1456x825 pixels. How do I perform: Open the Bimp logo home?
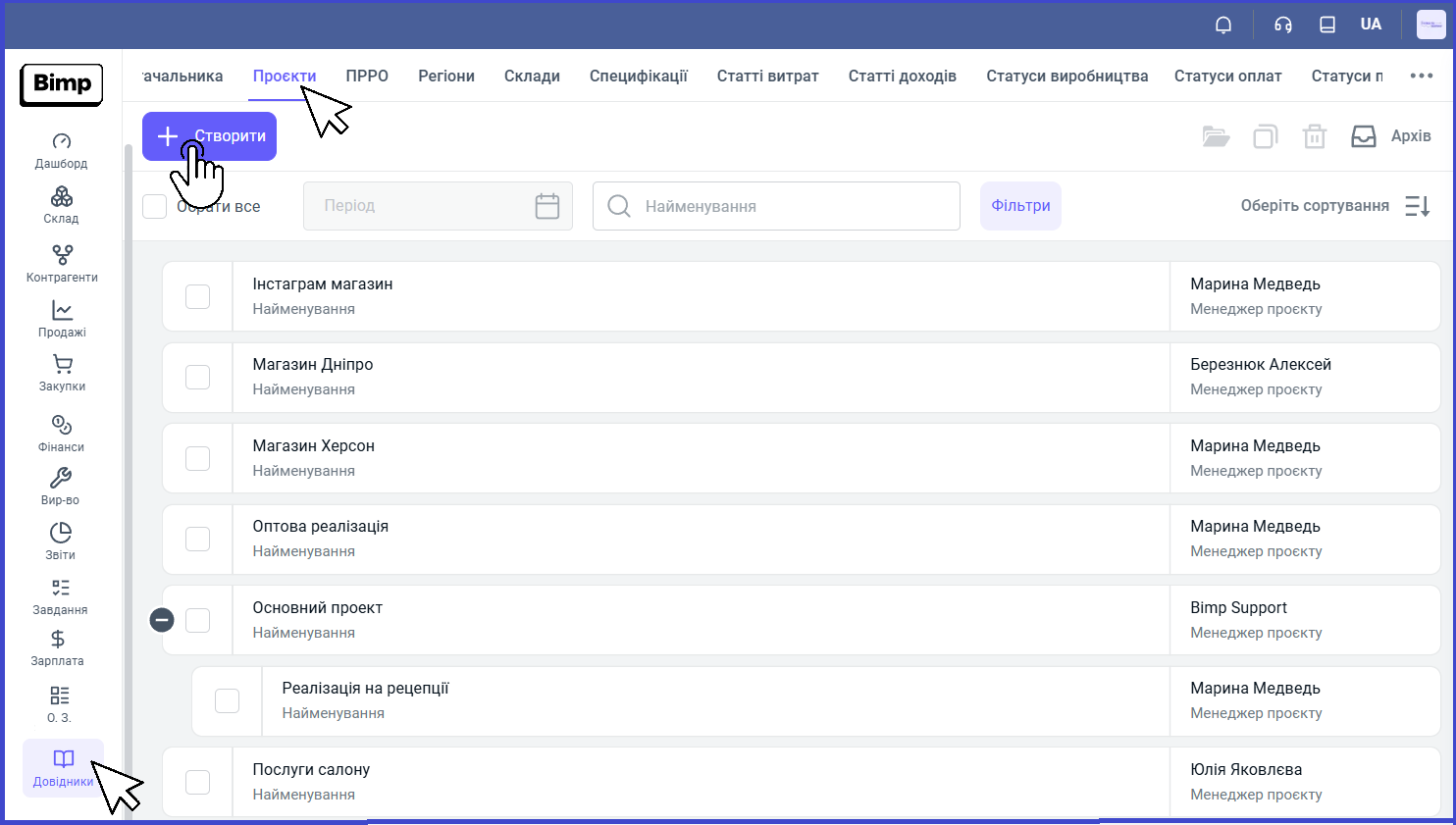(x=61, y=84)
